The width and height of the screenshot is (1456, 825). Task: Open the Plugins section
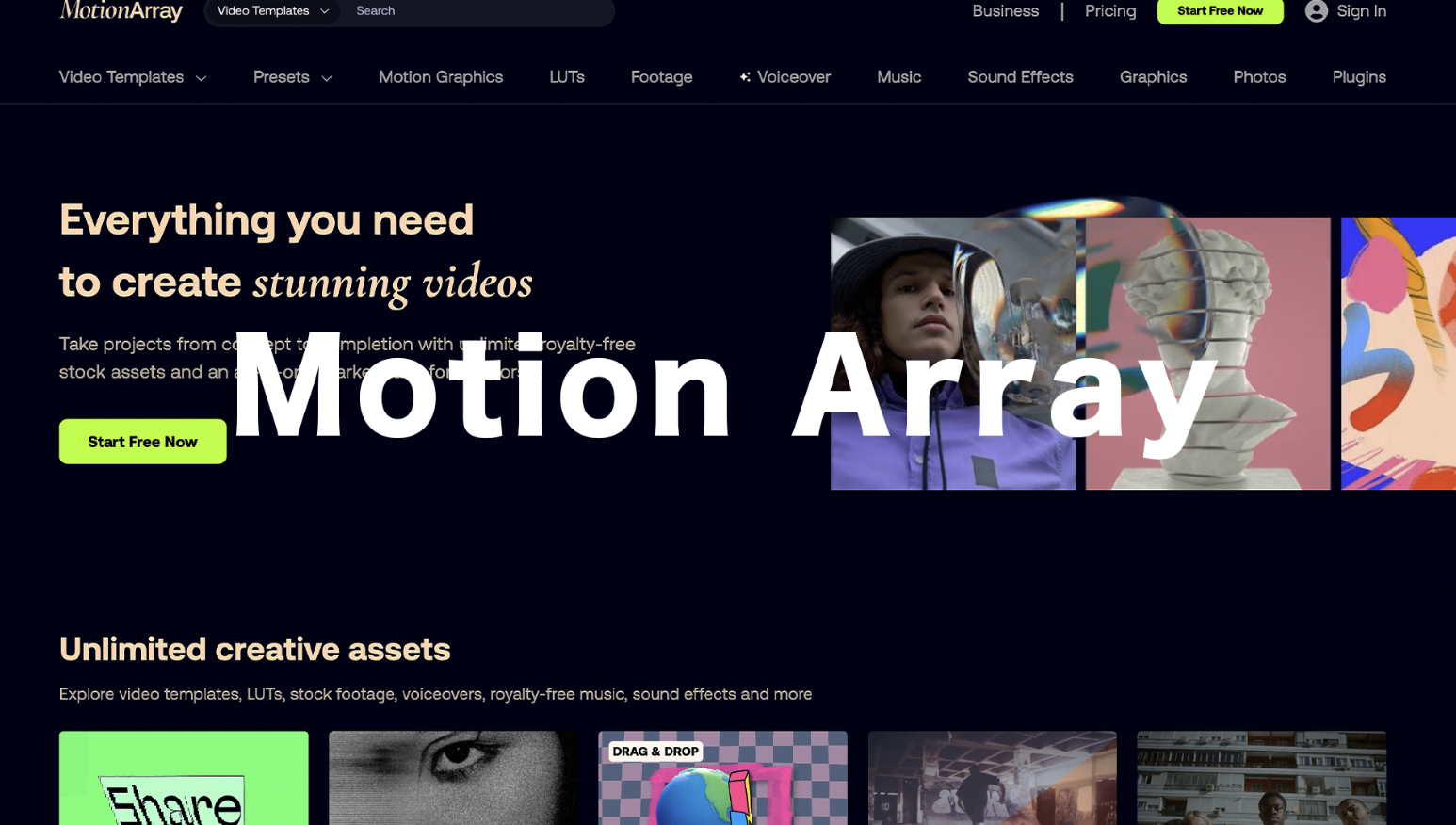[1359, 77]
